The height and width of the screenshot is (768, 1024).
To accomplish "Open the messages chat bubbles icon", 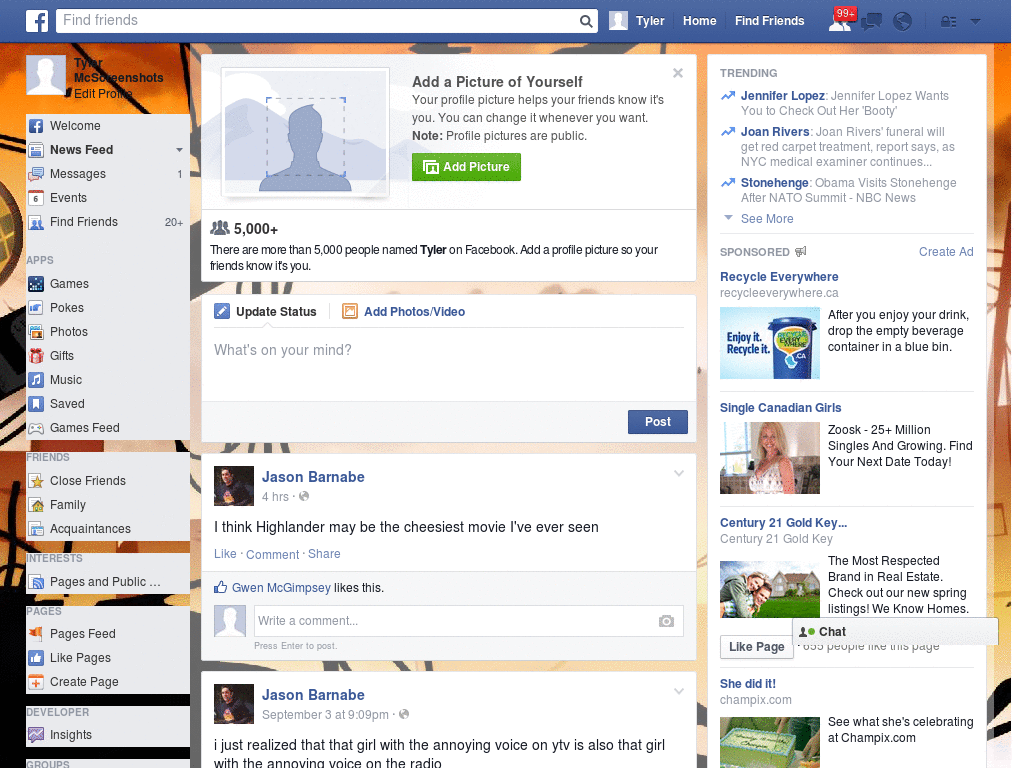I will coord(871,22).
